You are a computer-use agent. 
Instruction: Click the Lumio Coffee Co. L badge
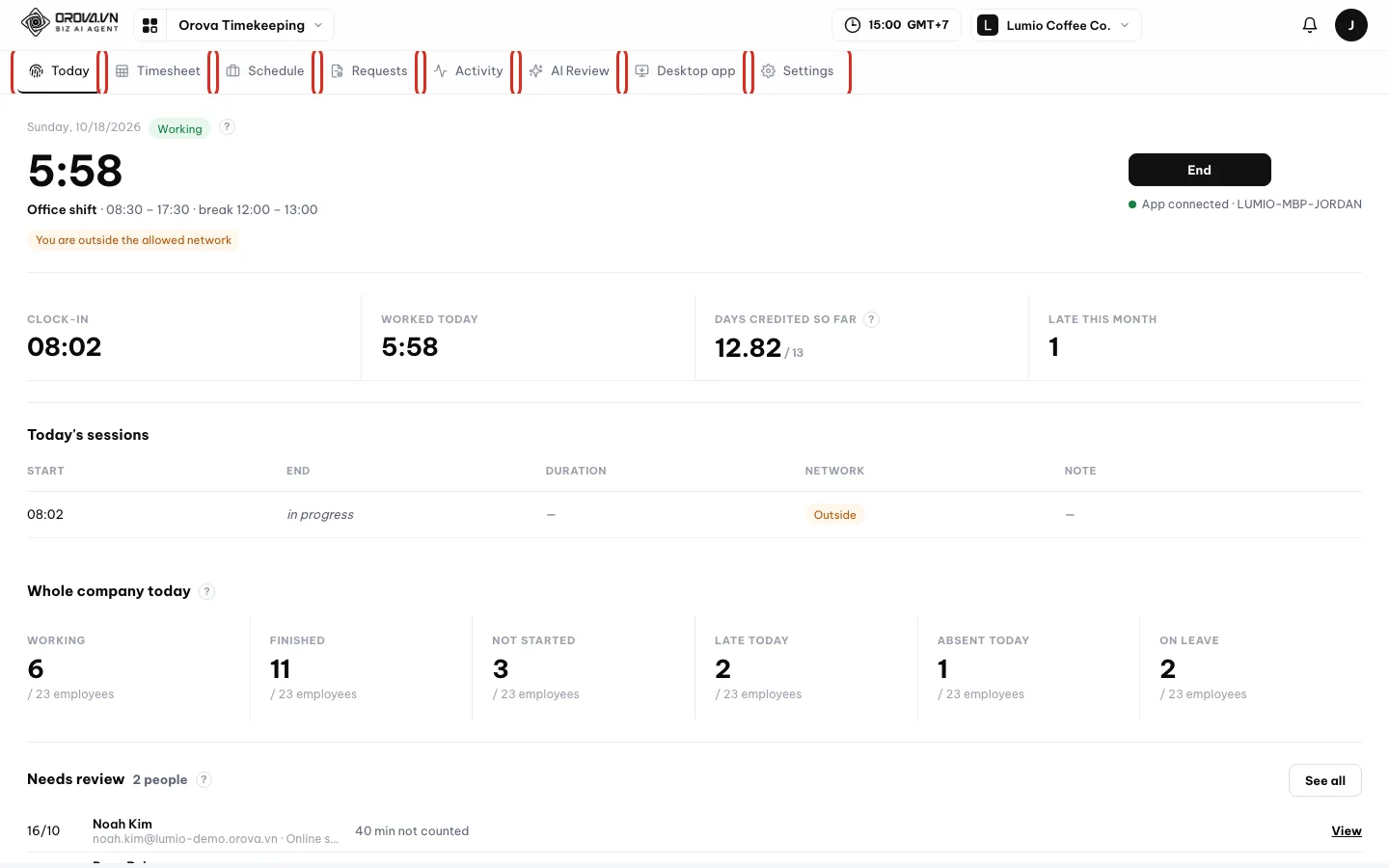988,25
